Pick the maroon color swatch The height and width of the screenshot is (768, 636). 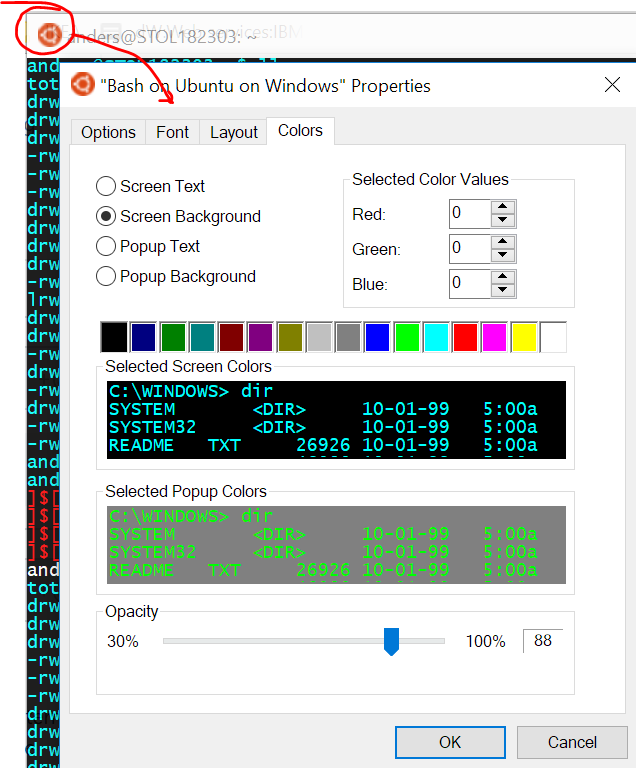[x=231, y=337]
